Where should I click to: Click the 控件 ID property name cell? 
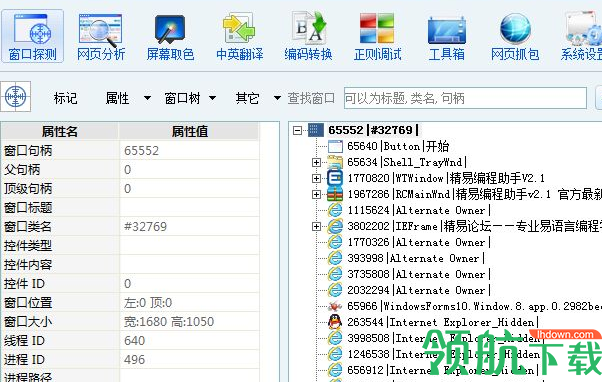point(60,284)
